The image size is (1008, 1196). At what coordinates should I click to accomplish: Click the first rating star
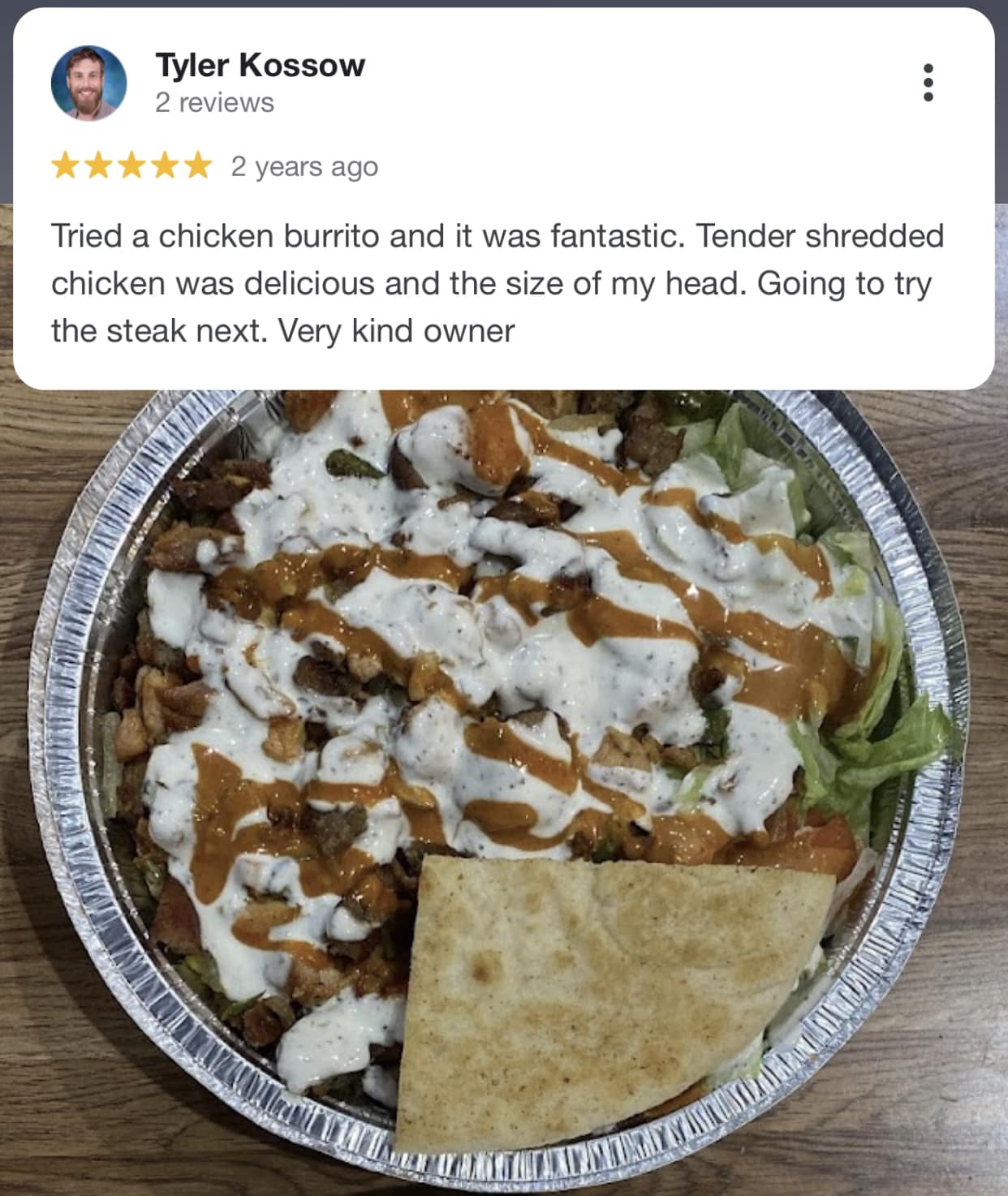(66, 166)
